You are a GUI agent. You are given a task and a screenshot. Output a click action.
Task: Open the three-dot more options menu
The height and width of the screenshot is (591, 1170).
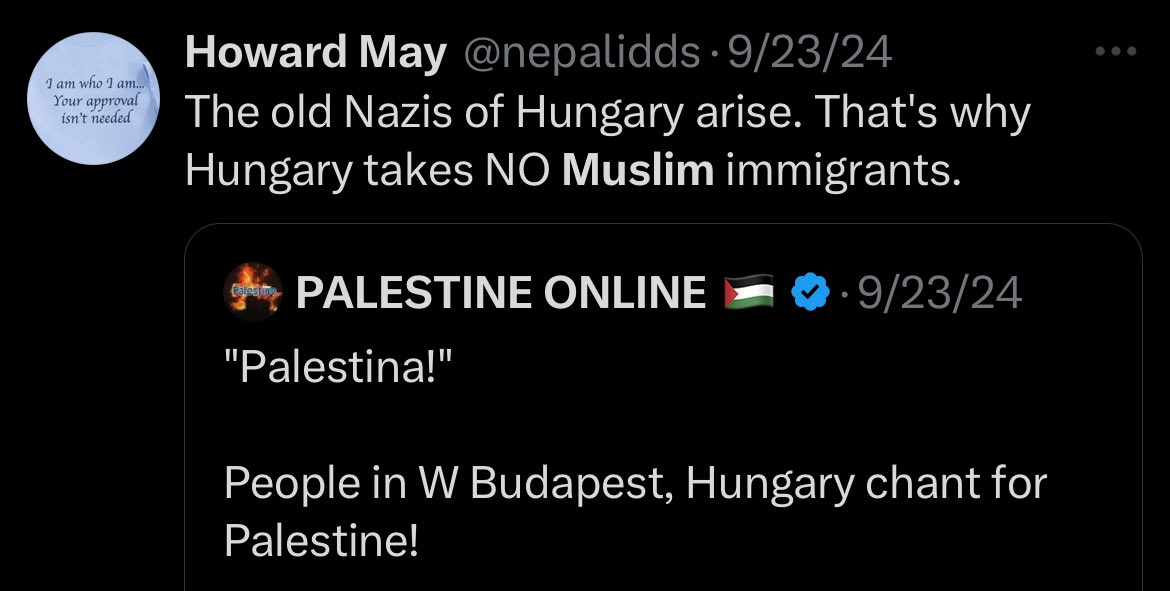(1116, 51)
